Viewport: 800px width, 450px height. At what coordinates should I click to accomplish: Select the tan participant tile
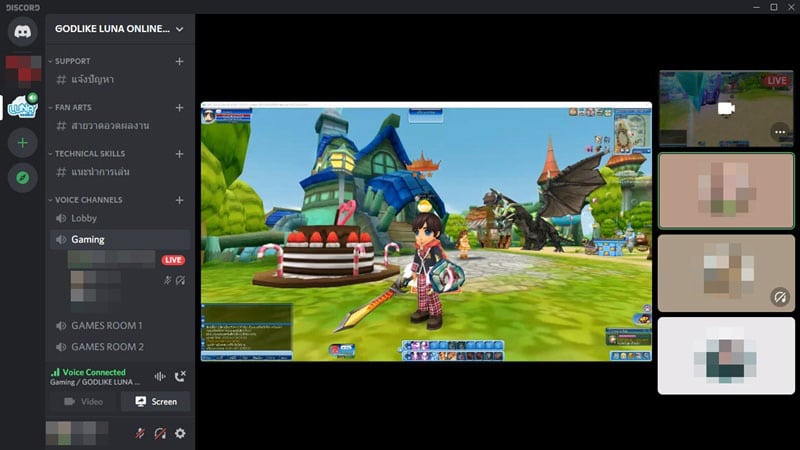pyautogui.click(x=726, y=273)
